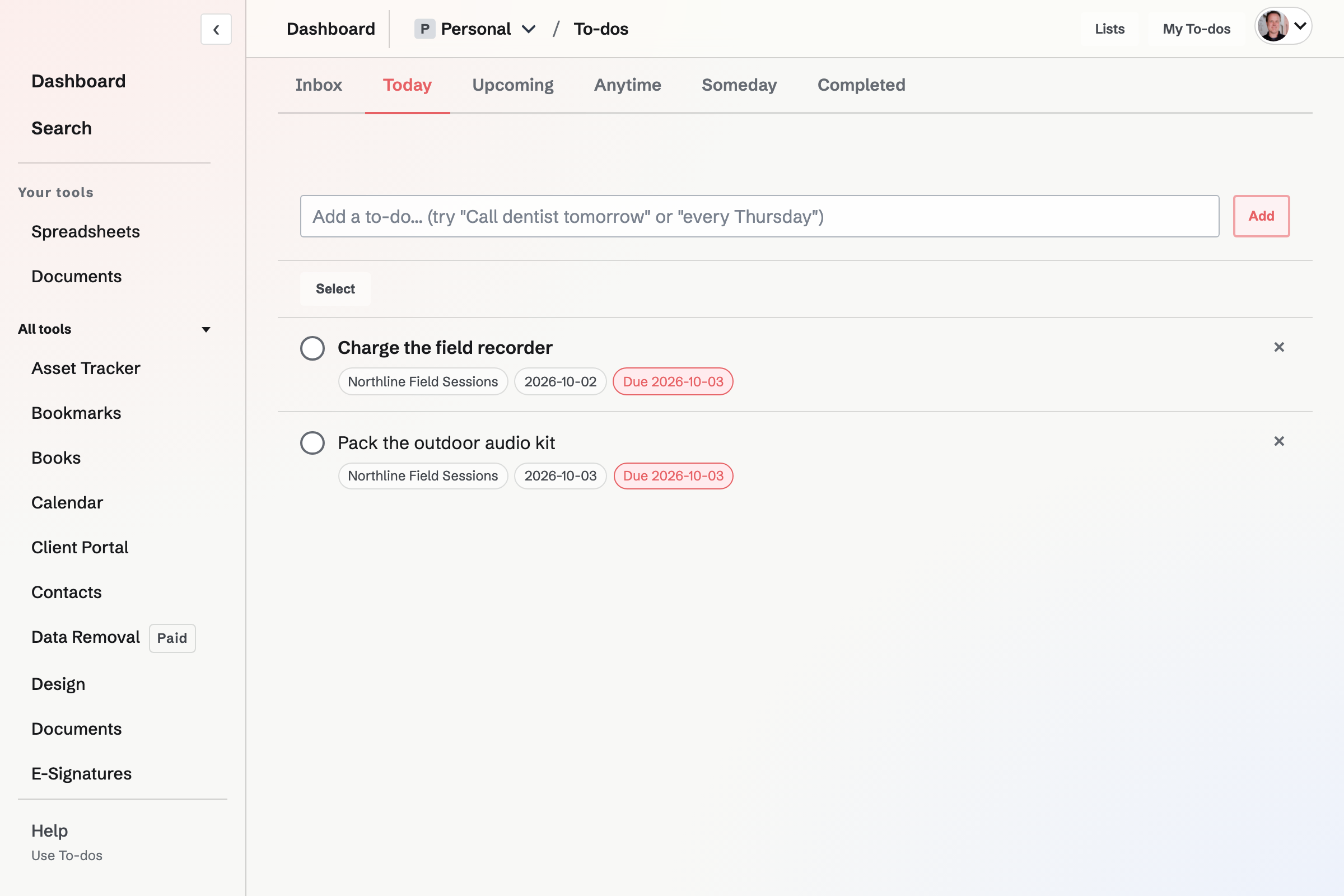Click the Select button
Screen dimensions: 1344x896
tap(335, 288)
